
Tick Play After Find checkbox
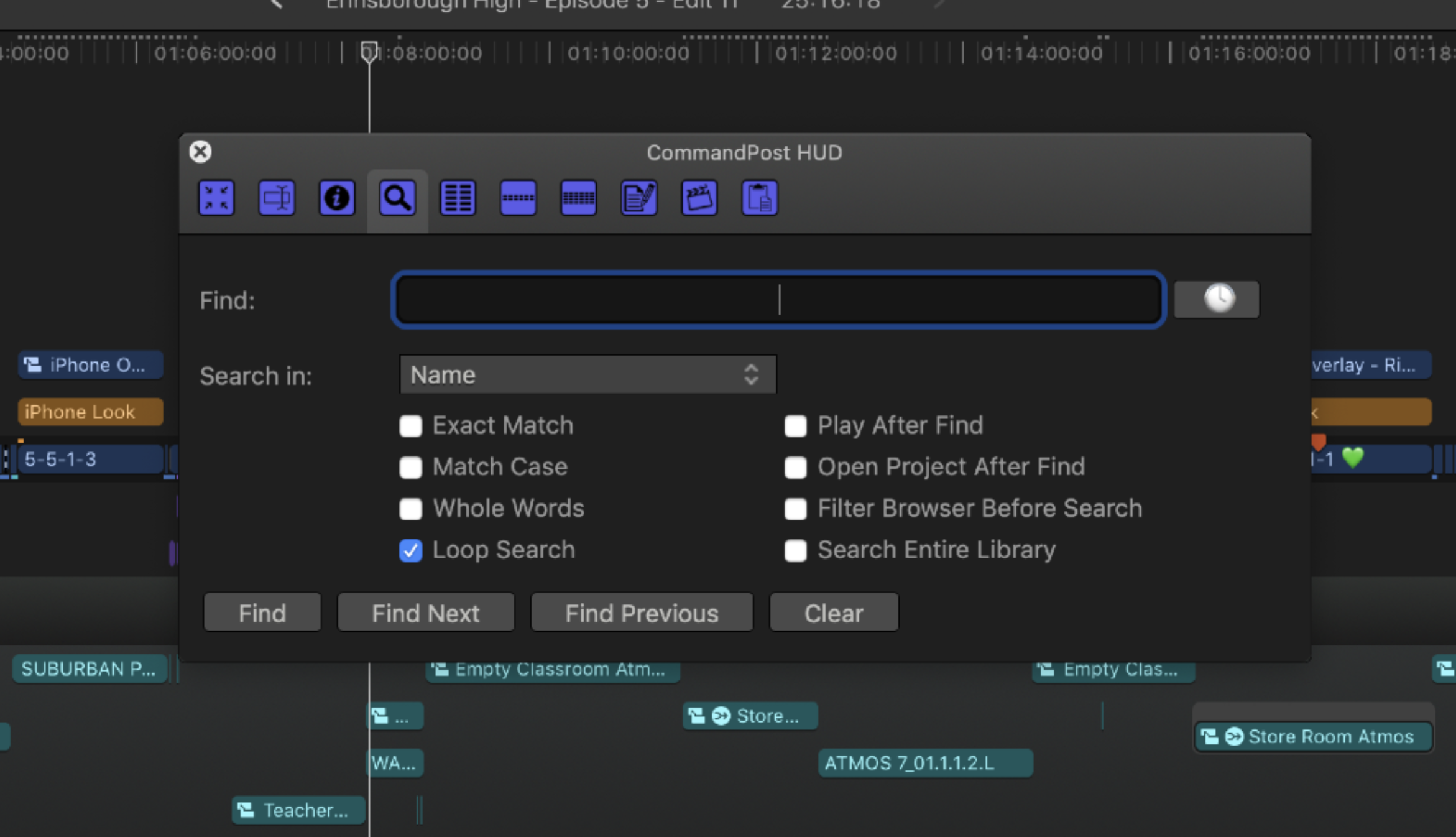[795, 426]
